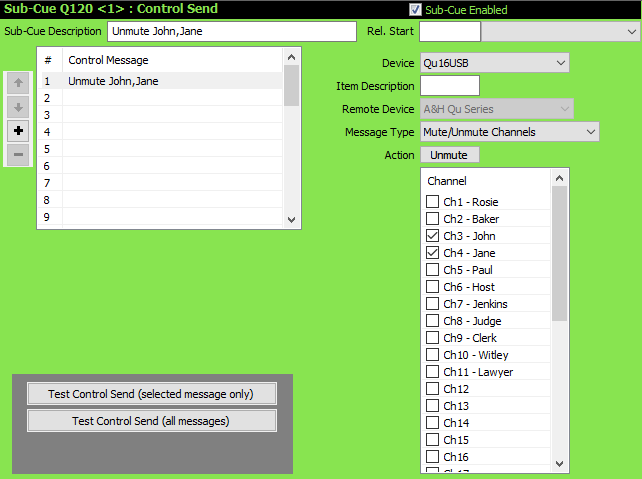Image resolution: width=642 pixels, height=479 pixels.
Task: Click control message list scroll up arrow
Action: tap(291, 57)
